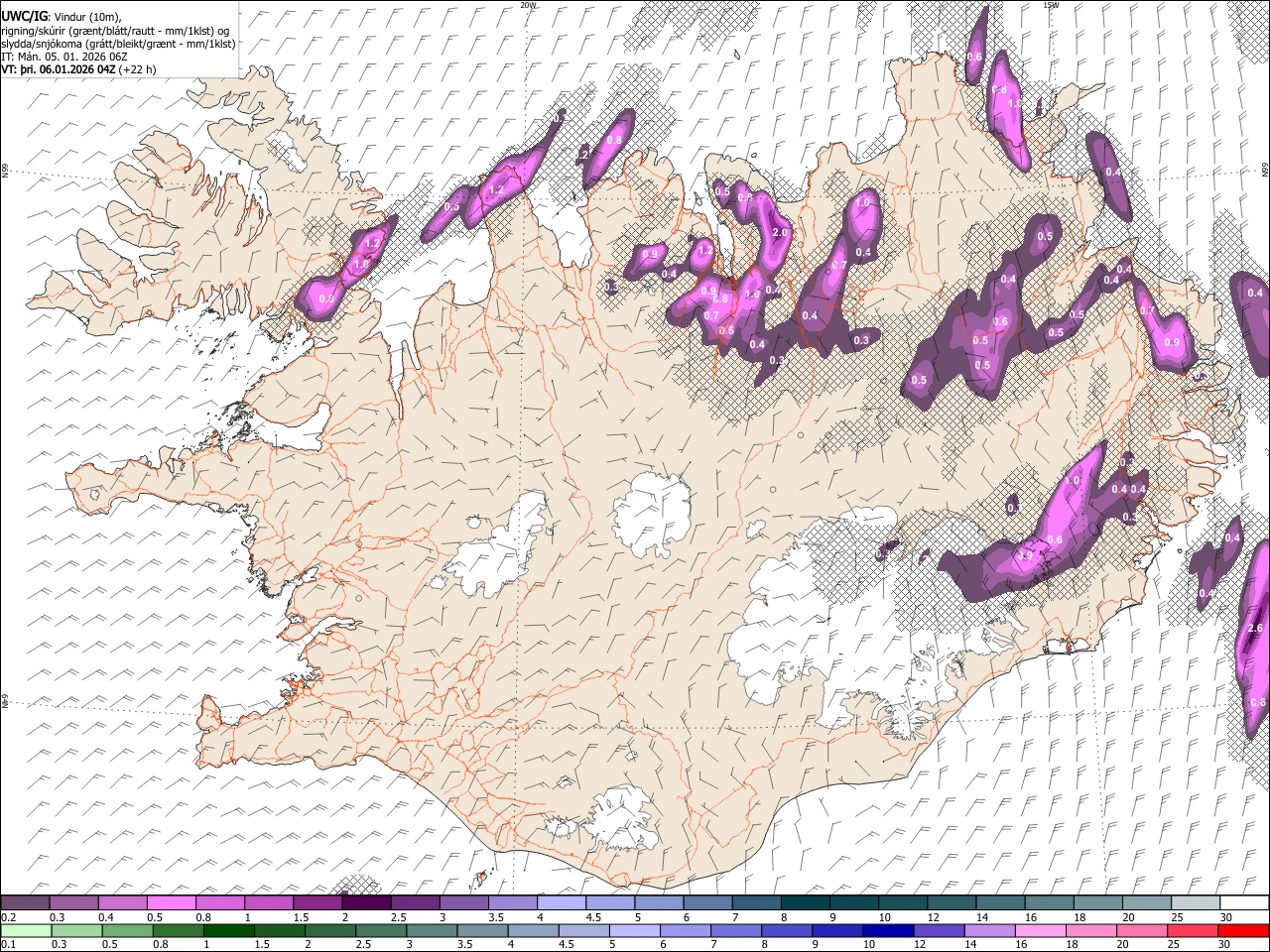Screen dimensions: 1270x952
Task: Click the "VT: þri. 06.01.2026 04Z" valid time line
Action: click(59, 69)
